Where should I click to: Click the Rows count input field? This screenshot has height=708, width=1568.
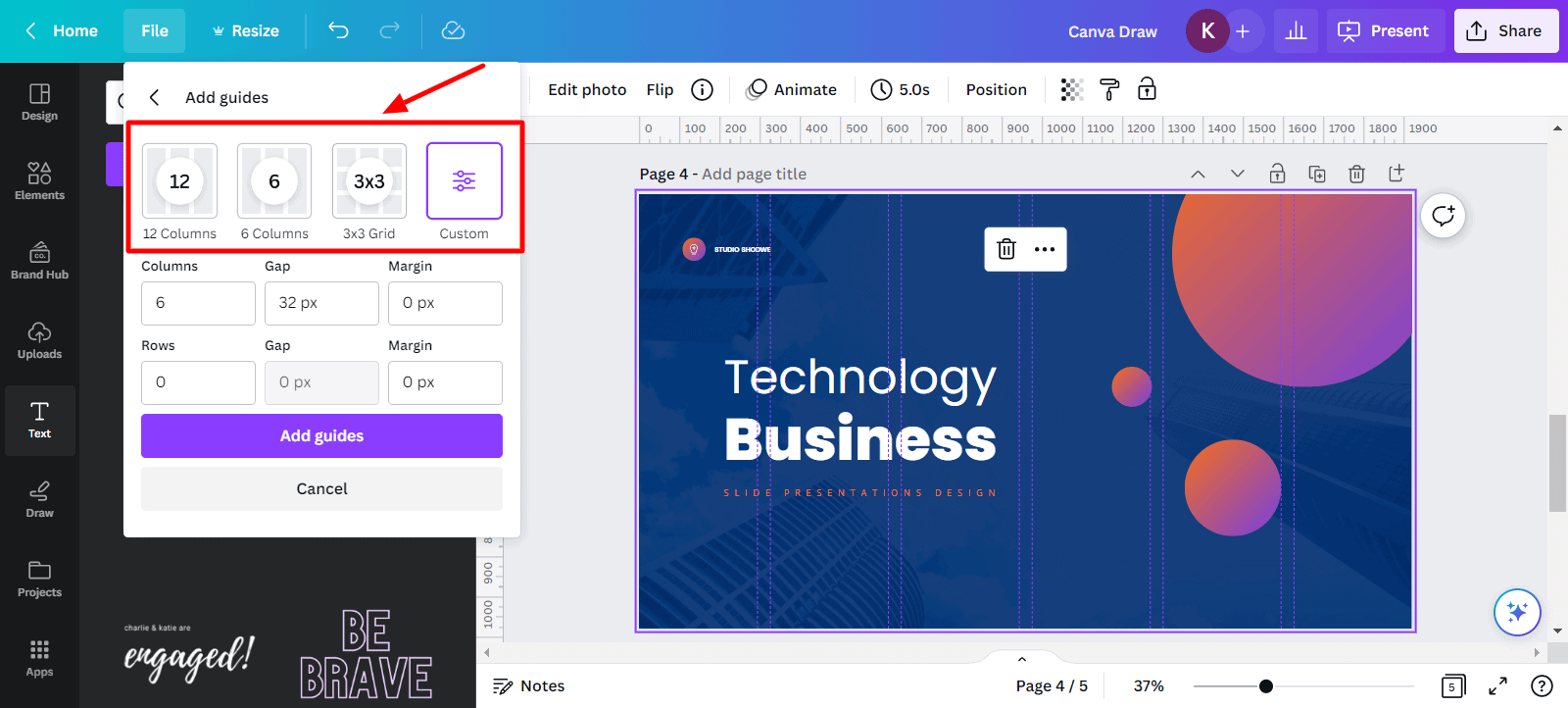coord(198,382)
